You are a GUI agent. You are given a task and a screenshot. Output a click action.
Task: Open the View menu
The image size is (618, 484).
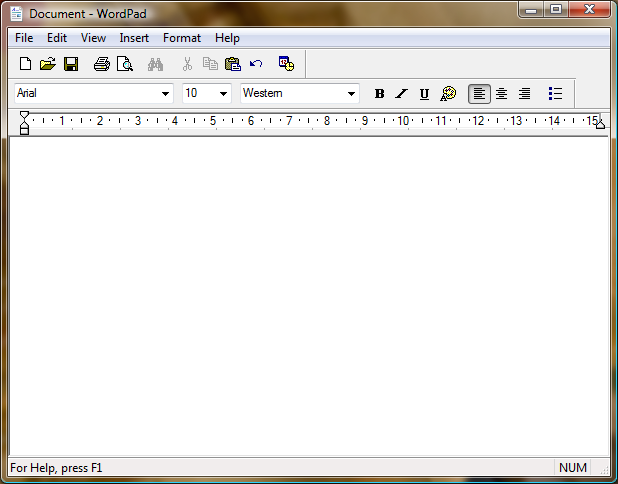pos(93,38)
